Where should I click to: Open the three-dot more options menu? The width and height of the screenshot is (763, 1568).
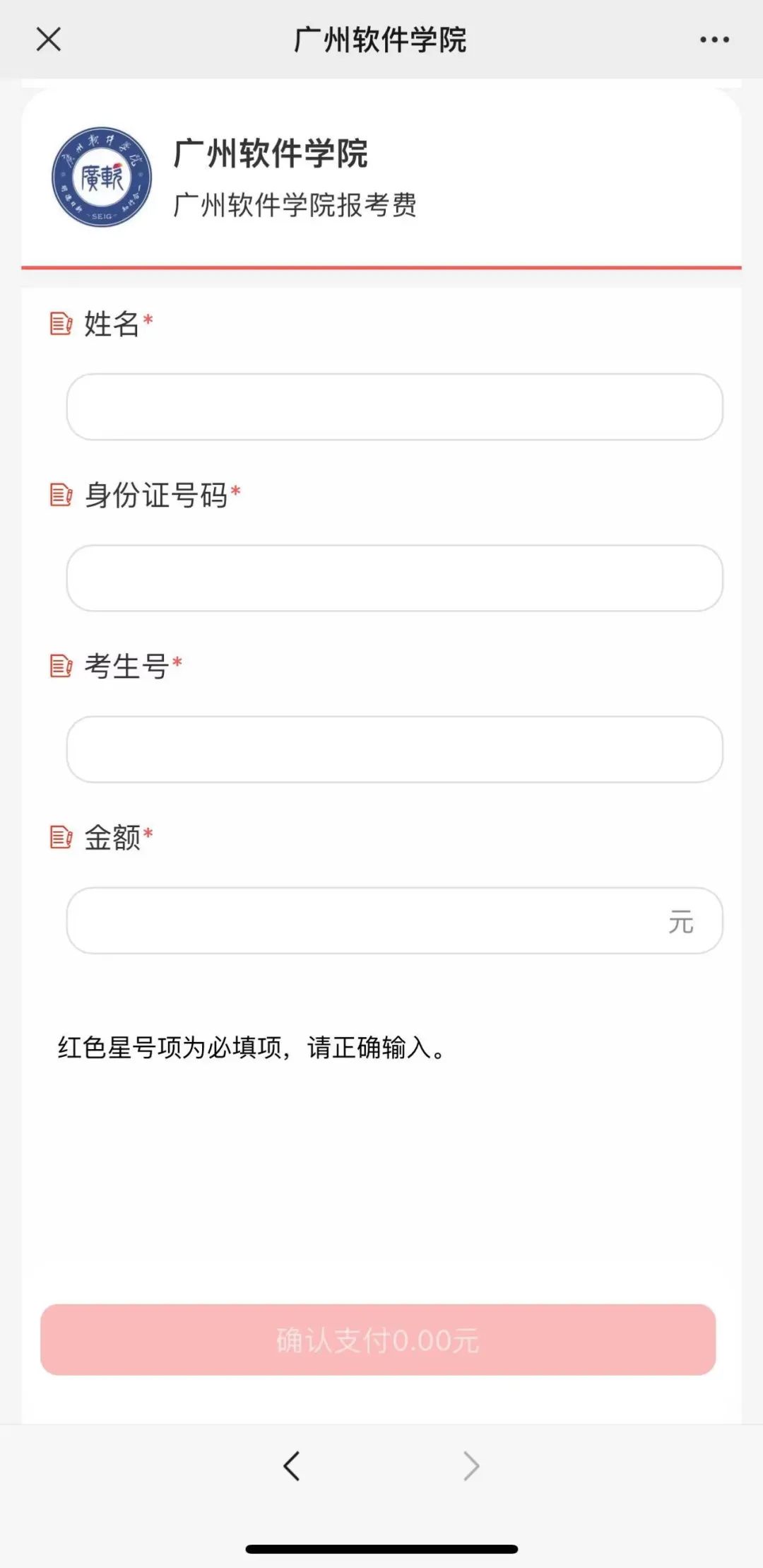pyautogui.click(x=714, y=40)
